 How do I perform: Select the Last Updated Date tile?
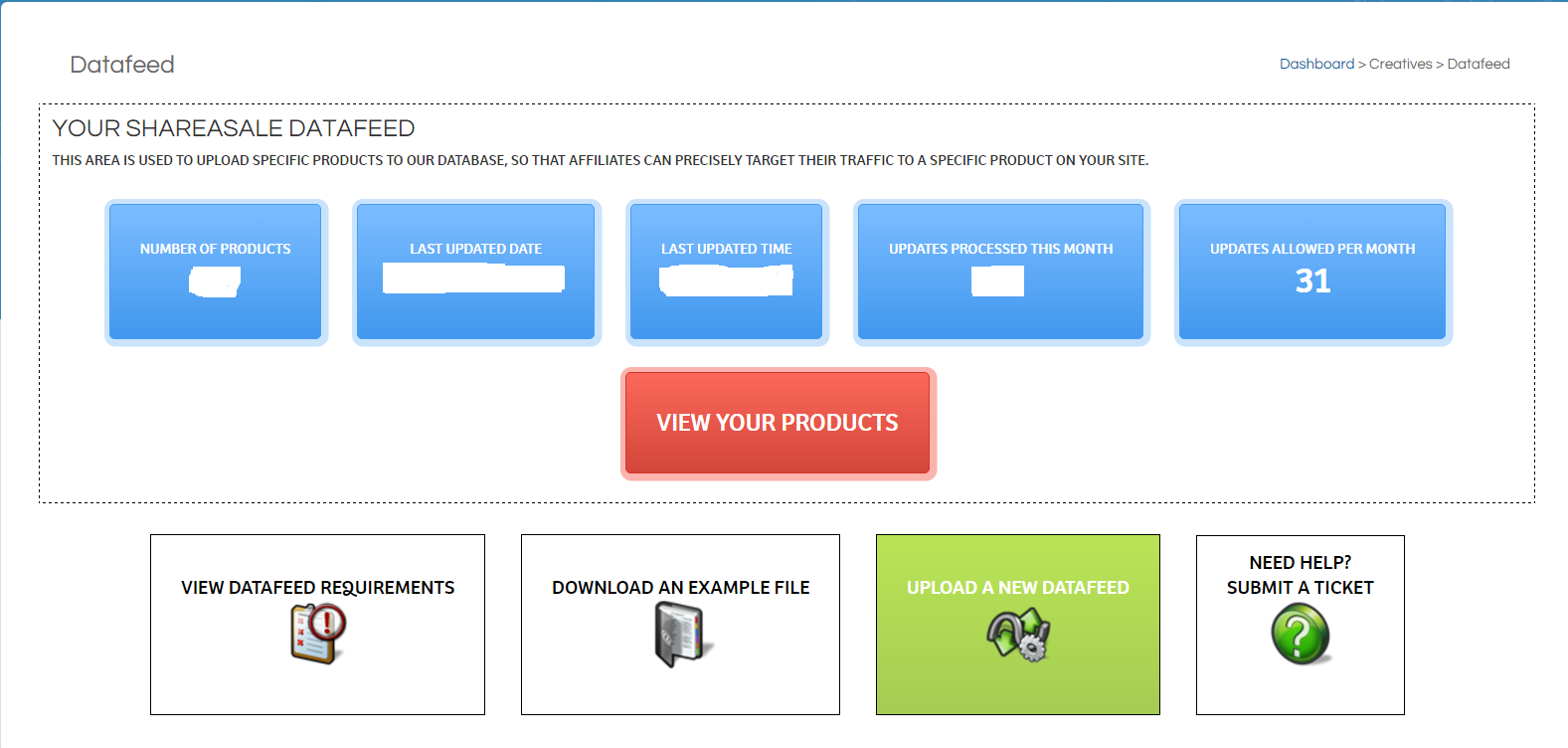(x=476, y=273)
